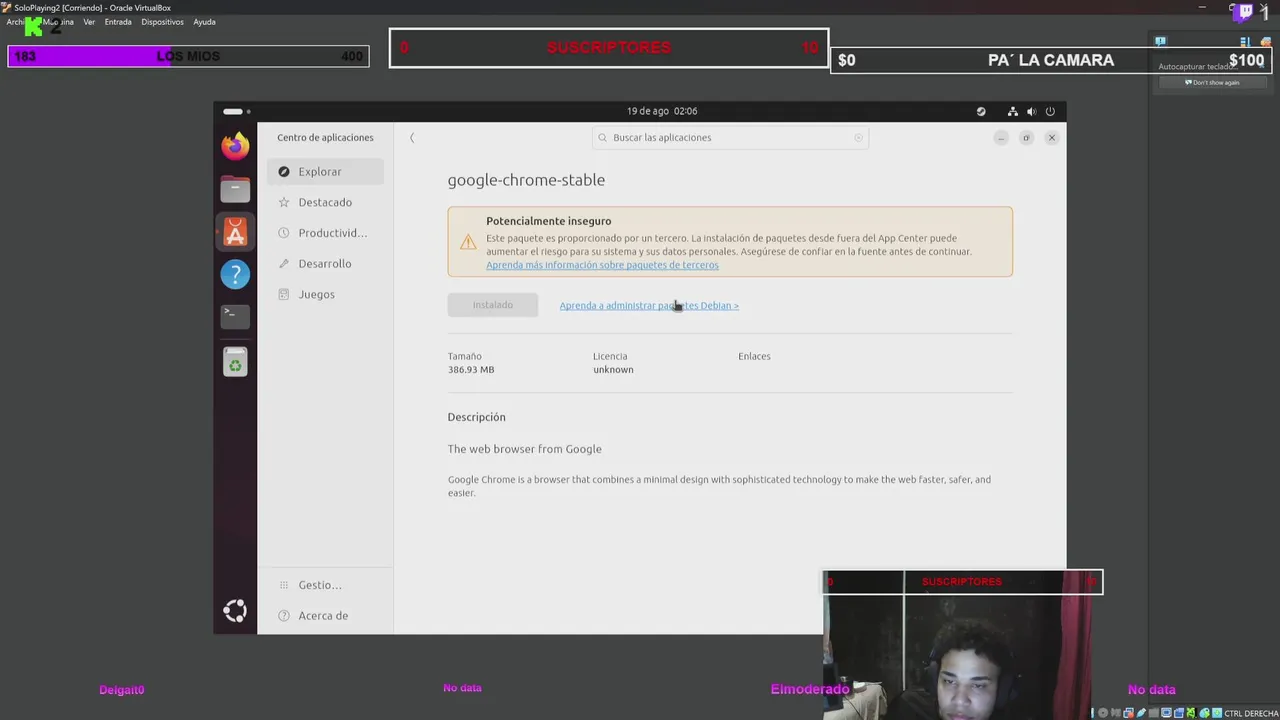Click the google-chrome-stable title
Image resolution: width=1280 pixels, height=720 pixels.
pyautogui.click(x=526, y=180)
